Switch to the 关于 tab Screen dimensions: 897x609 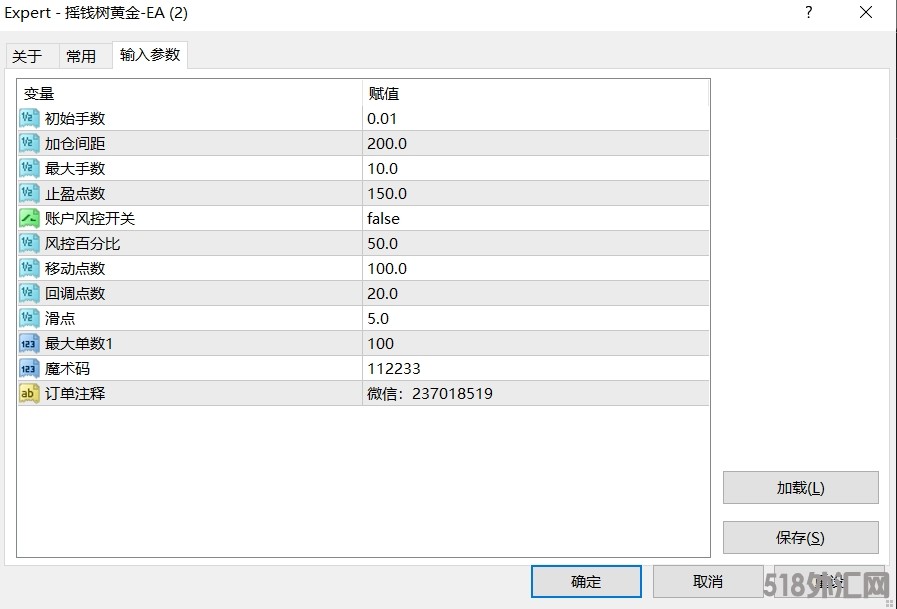27,56
